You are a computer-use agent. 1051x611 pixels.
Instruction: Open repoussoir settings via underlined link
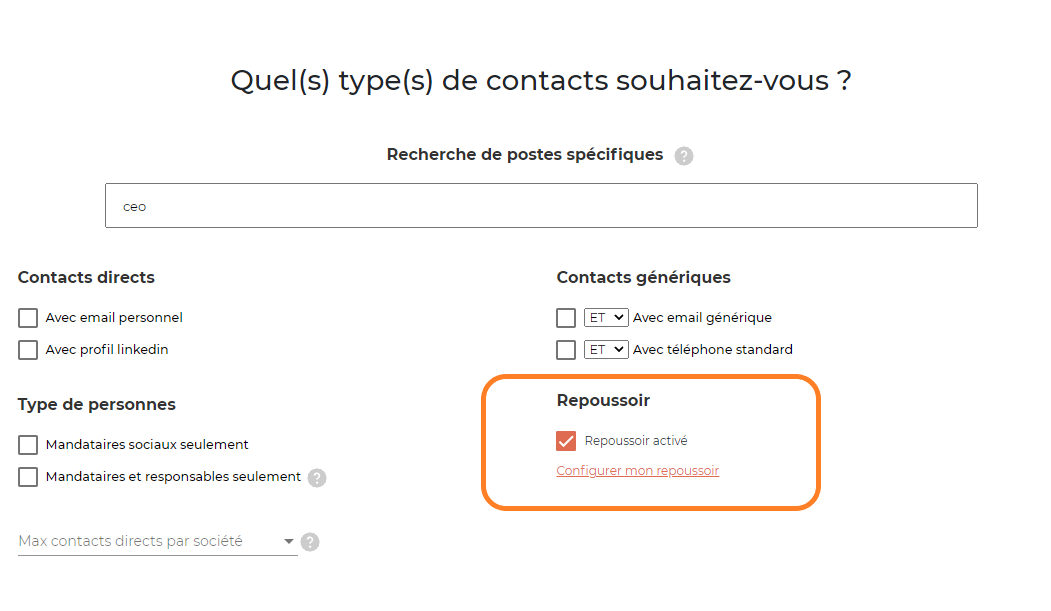pos(637,470)
